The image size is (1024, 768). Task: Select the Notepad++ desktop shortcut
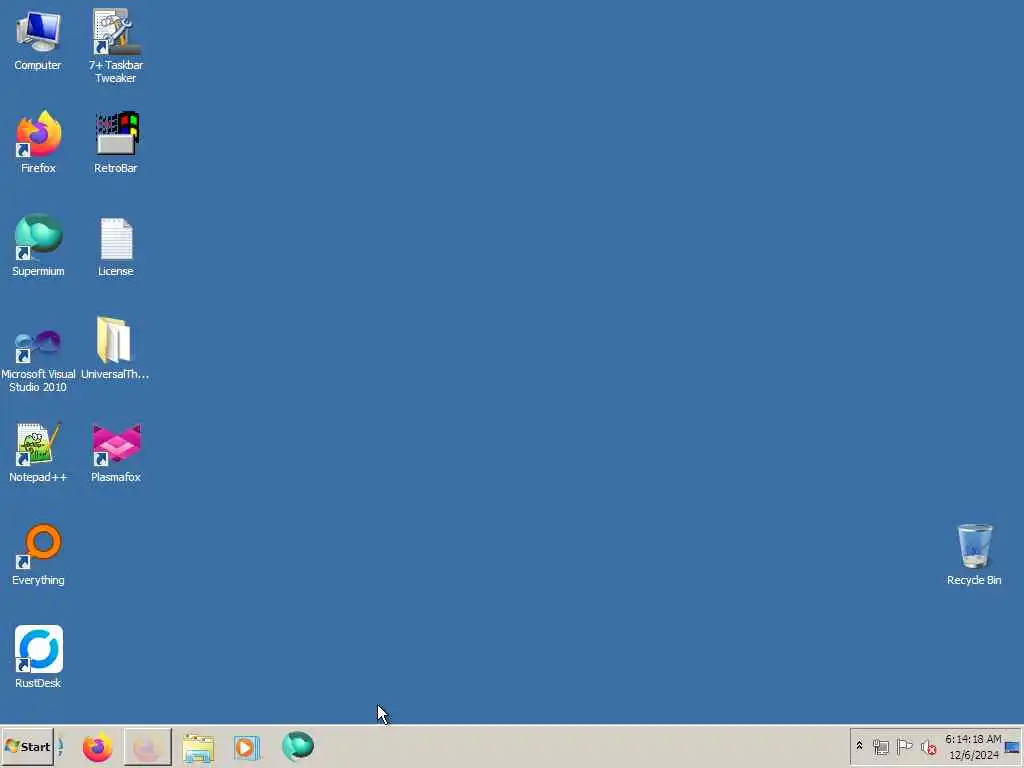(x=38, y=452)
